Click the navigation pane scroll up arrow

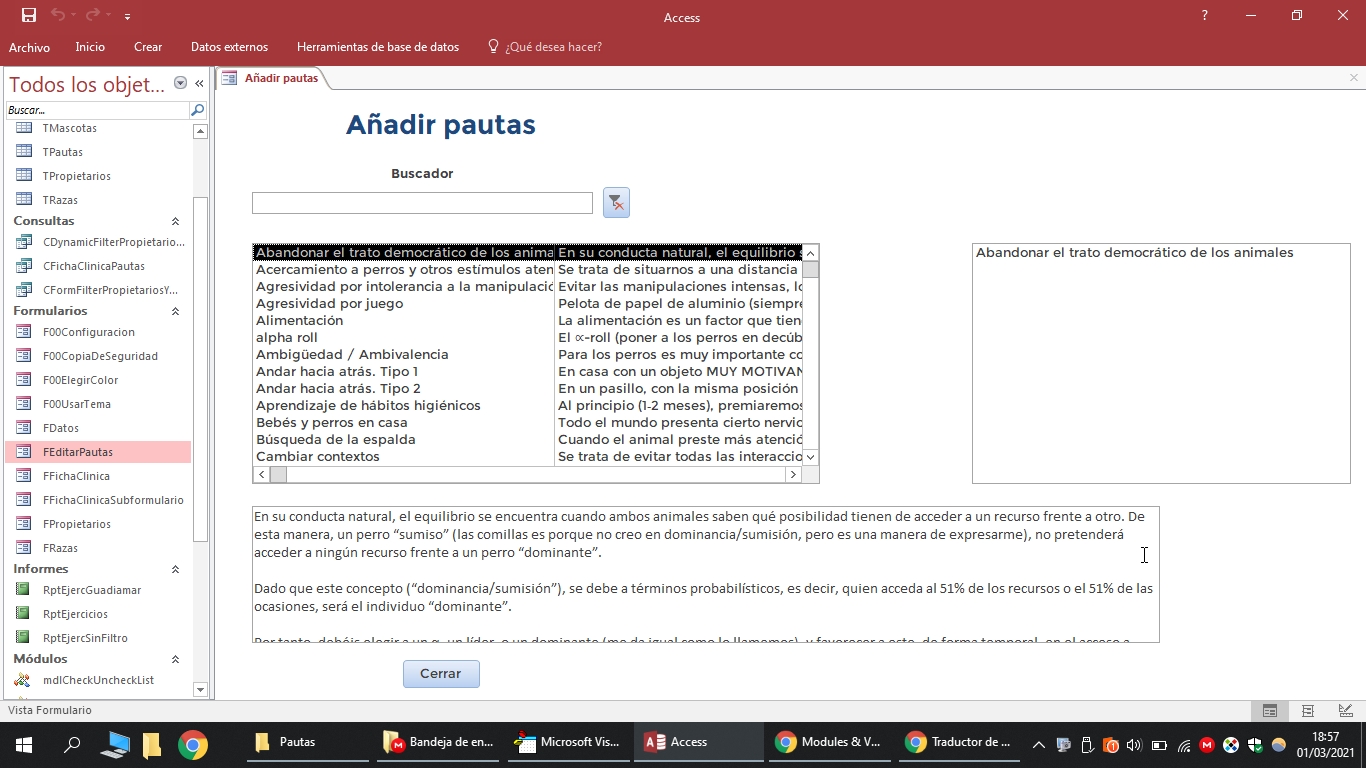tap(200, 131)
